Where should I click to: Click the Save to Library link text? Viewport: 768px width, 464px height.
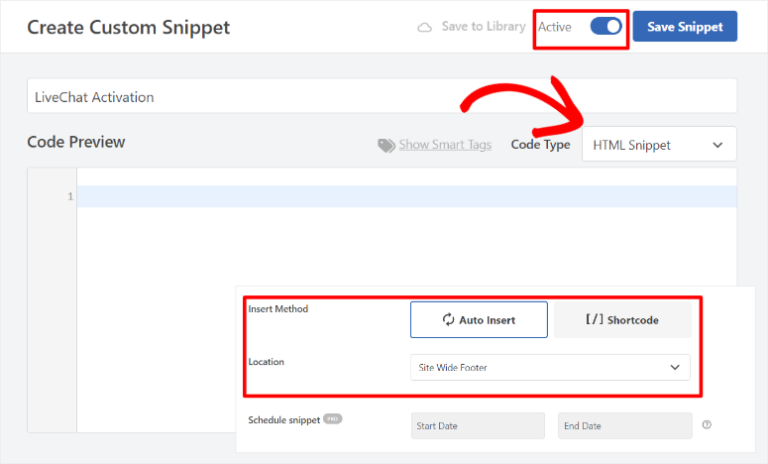(x=483, y=27)
